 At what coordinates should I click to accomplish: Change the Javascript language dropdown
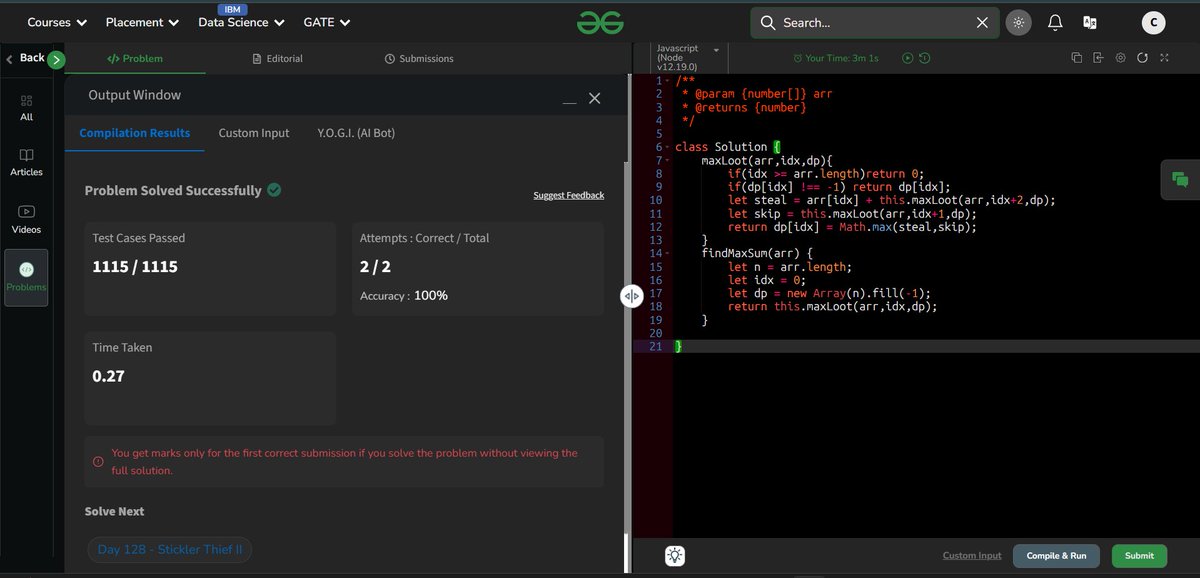point(689,58)
